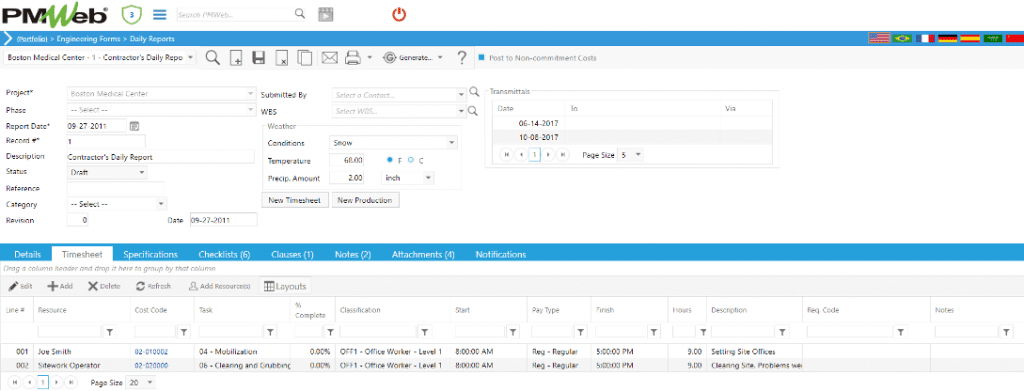The height and width of the screenshot is (391, 1024).
Task: Open Transmittals Page Size dropdown
Action: [638, 155]
